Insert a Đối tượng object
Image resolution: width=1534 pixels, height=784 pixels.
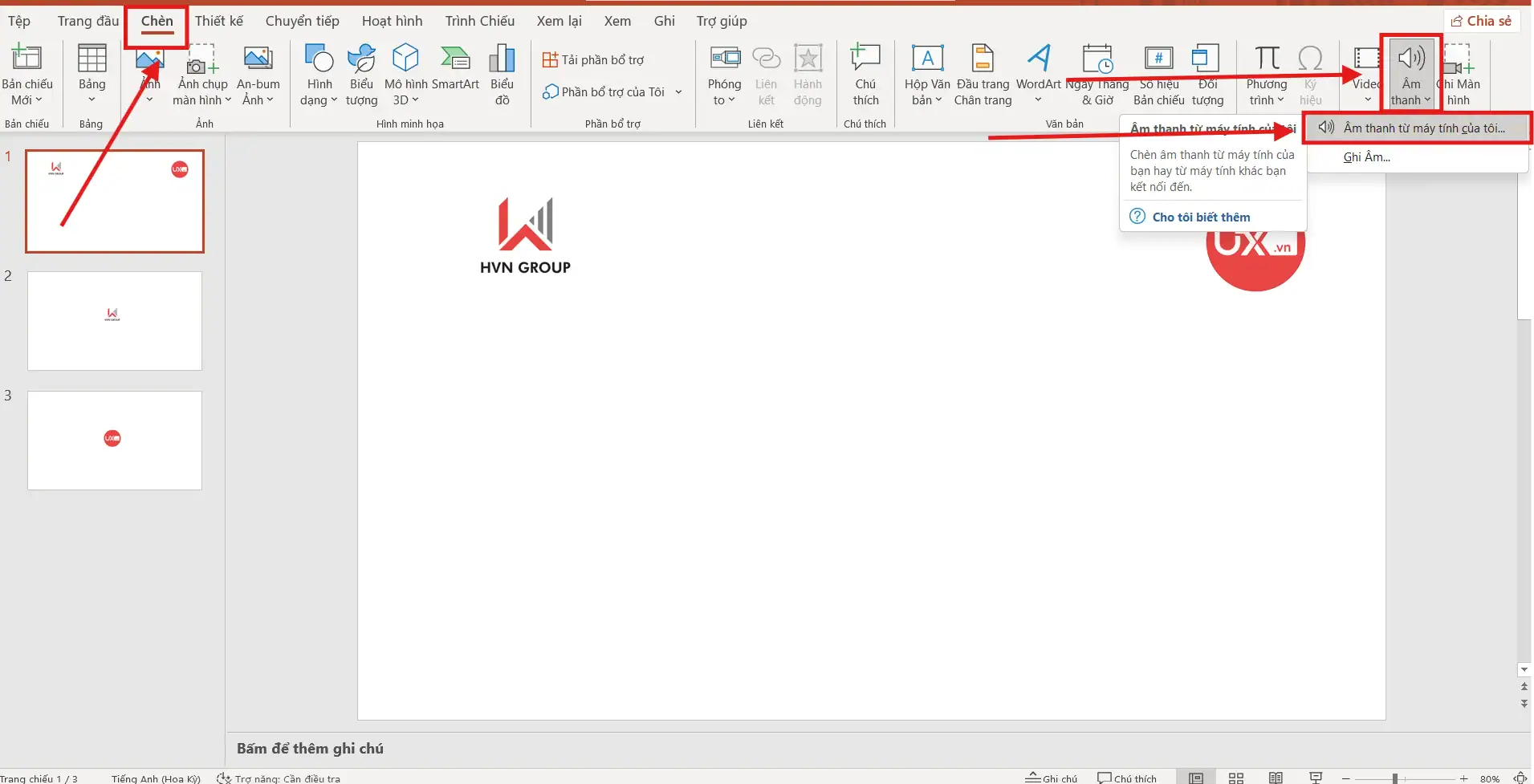coord(1207,75)
